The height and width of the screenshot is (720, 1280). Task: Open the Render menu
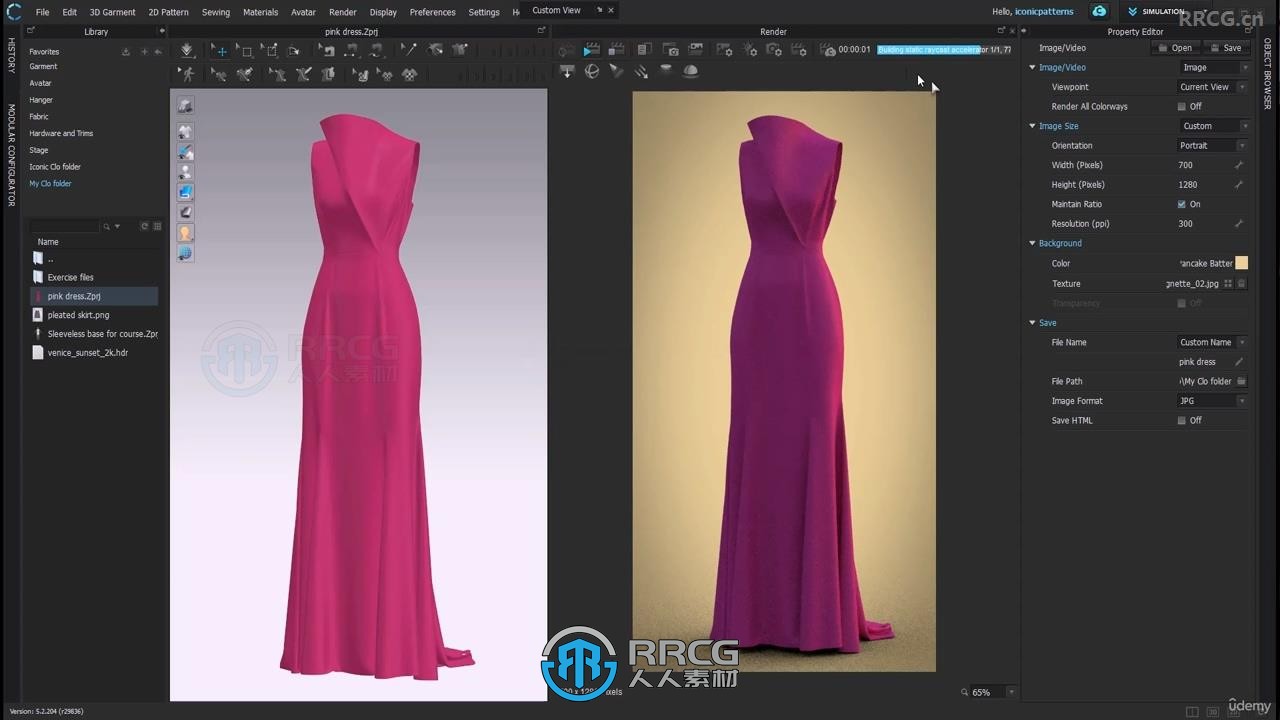click(342, 12)
